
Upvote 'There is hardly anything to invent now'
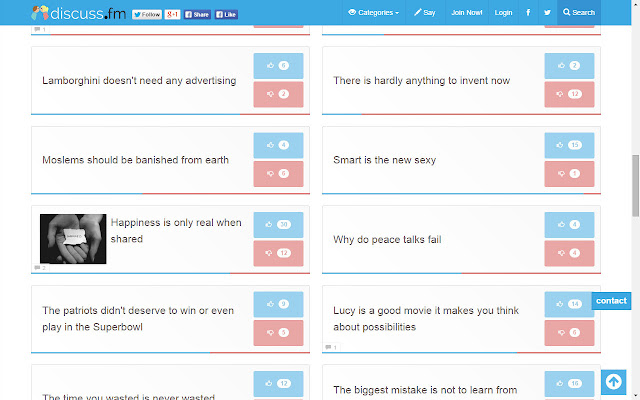point(569,66)
